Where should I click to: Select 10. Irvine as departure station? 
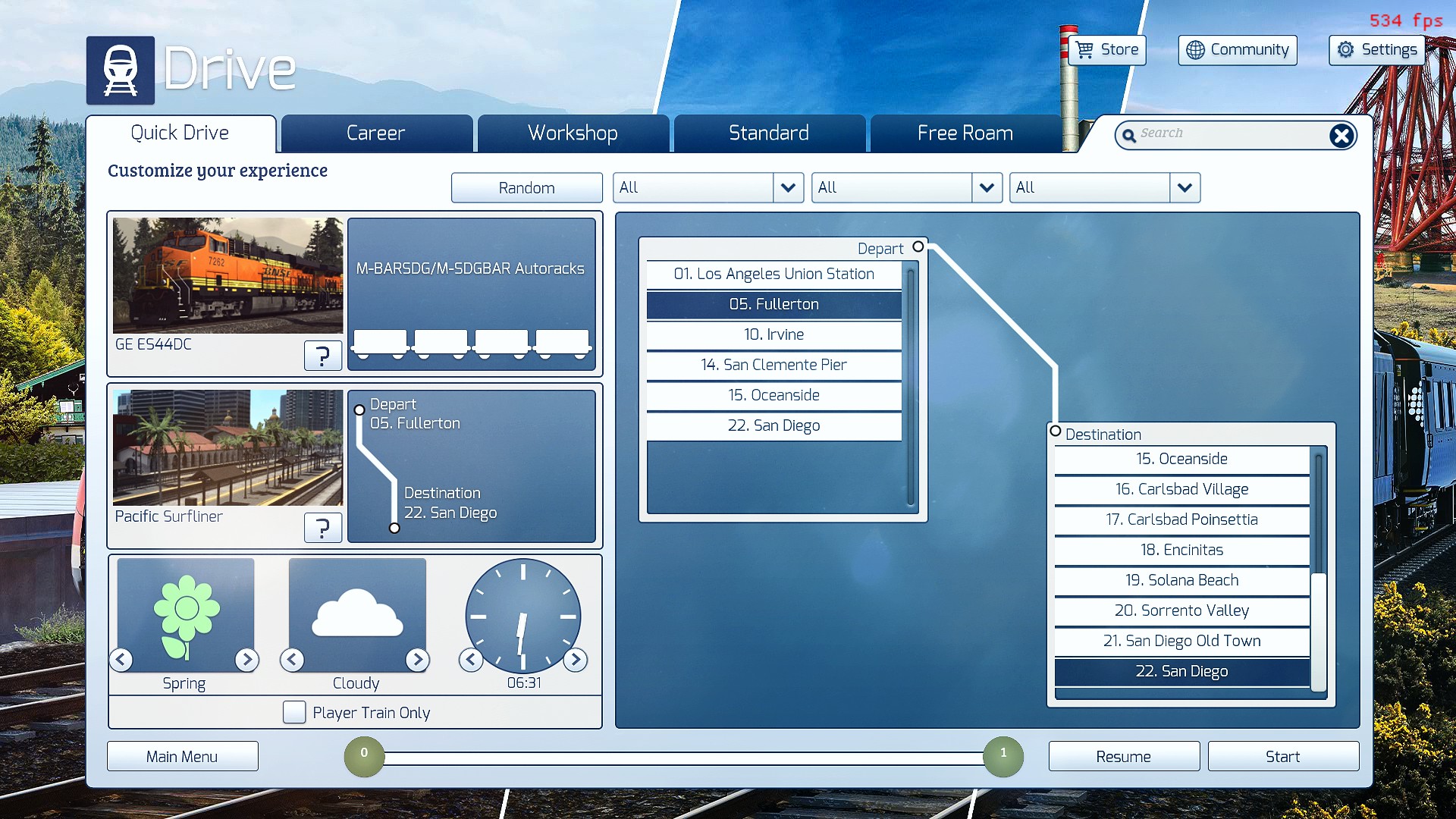click(x=773, y=334)
